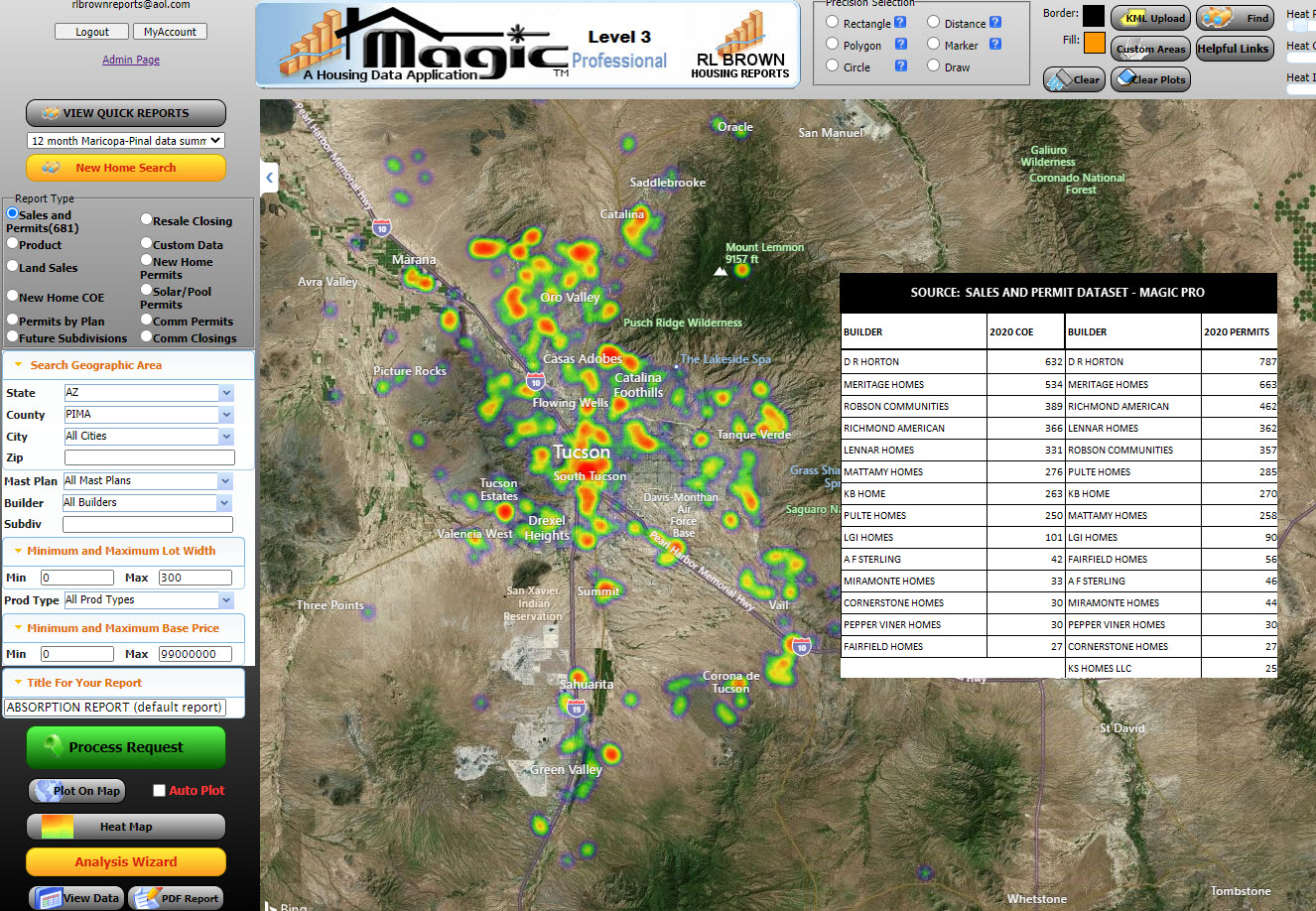Click the Clear eraser button
The height and width of the screenshot is (911, 1316).
[x=1074, y=79]
